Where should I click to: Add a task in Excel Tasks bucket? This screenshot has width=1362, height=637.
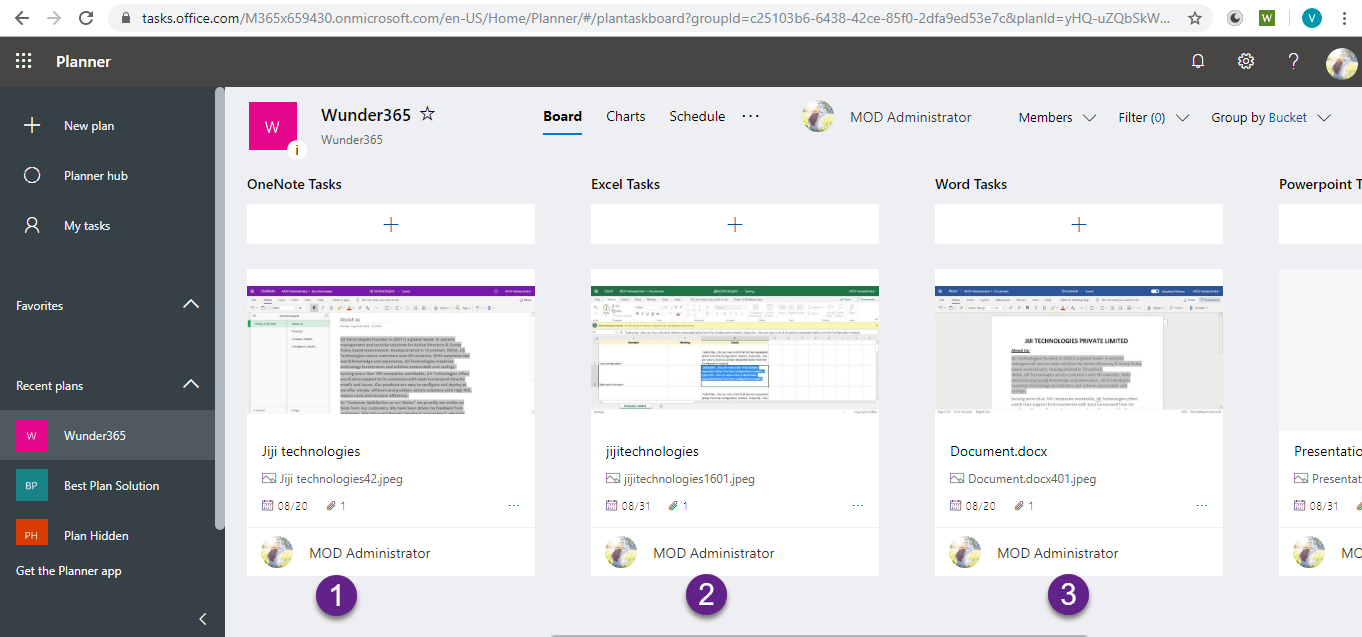tap(735, 225)
